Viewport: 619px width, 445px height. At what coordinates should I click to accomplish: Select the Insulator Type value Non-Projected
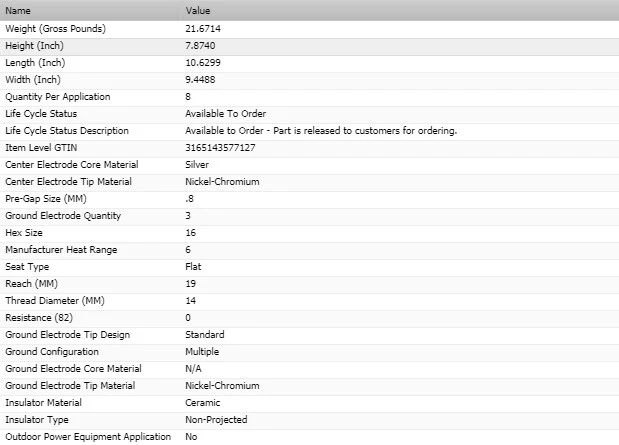216,420
